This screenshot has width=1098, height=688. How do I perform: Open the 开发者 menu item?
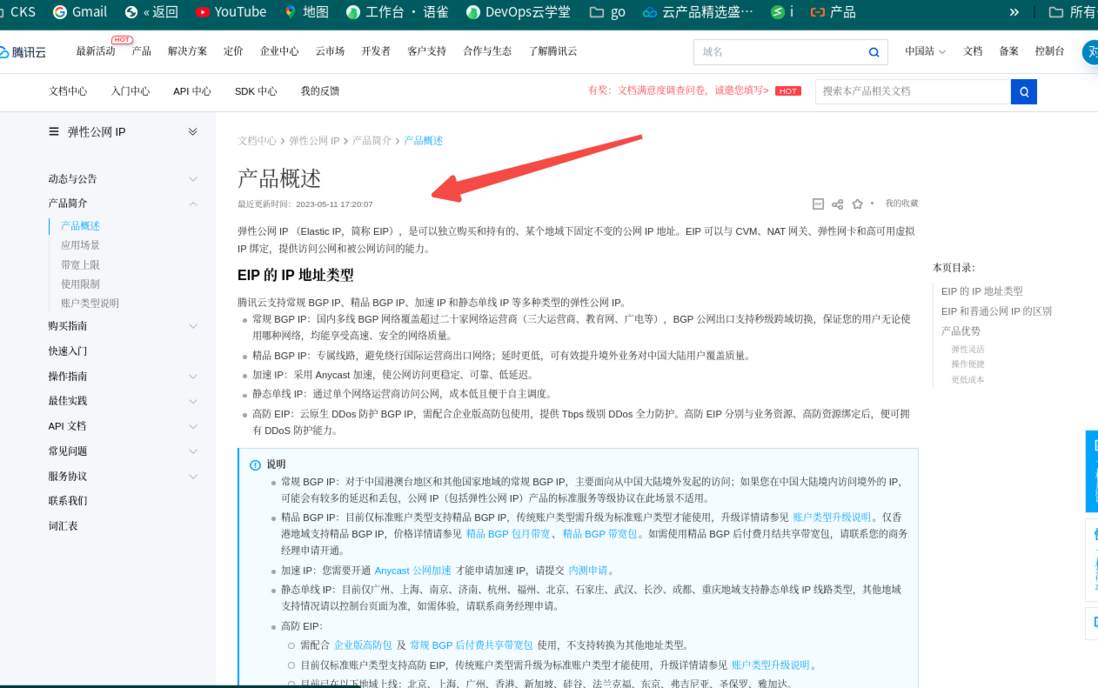pyautogui.click(x=376, y=51)
